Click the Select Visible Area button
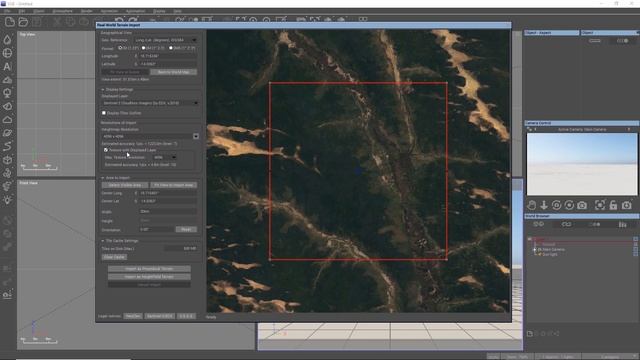The image size is (640, 360). pos(124,185)
